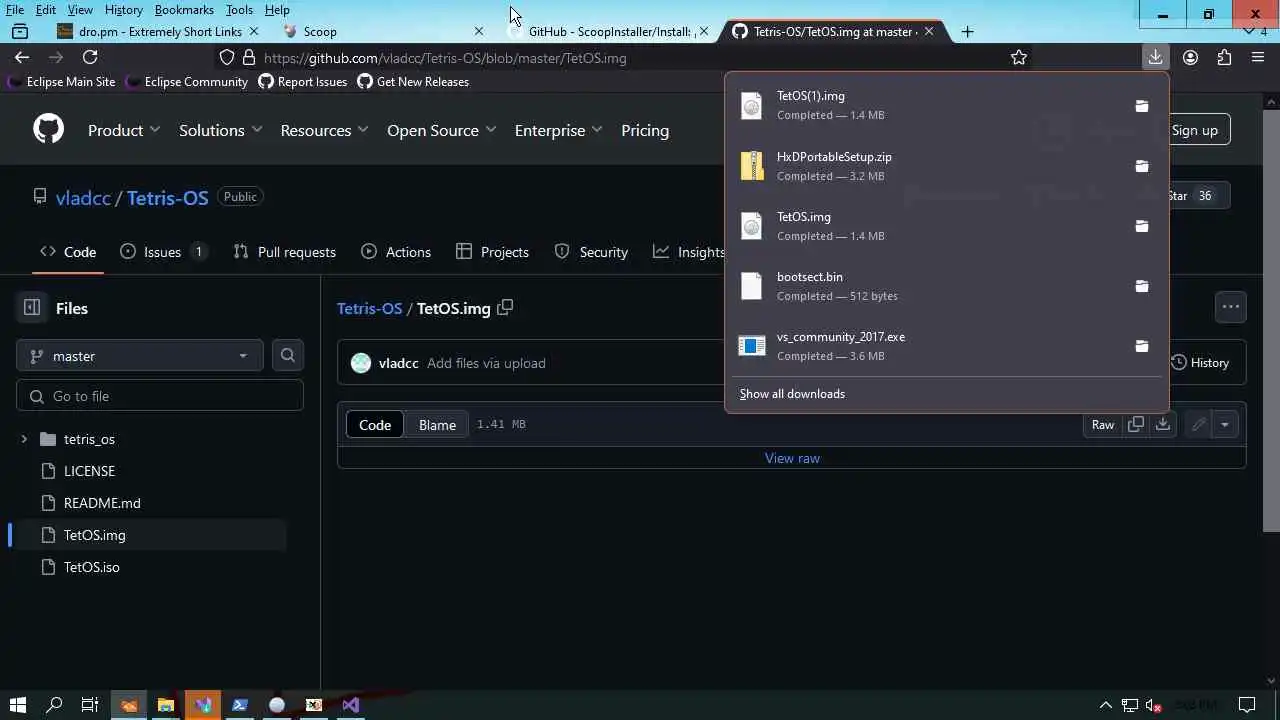Screen dimensions: 1280x720
Task: Open the repository Issues tab
Action: pos(163,252)
